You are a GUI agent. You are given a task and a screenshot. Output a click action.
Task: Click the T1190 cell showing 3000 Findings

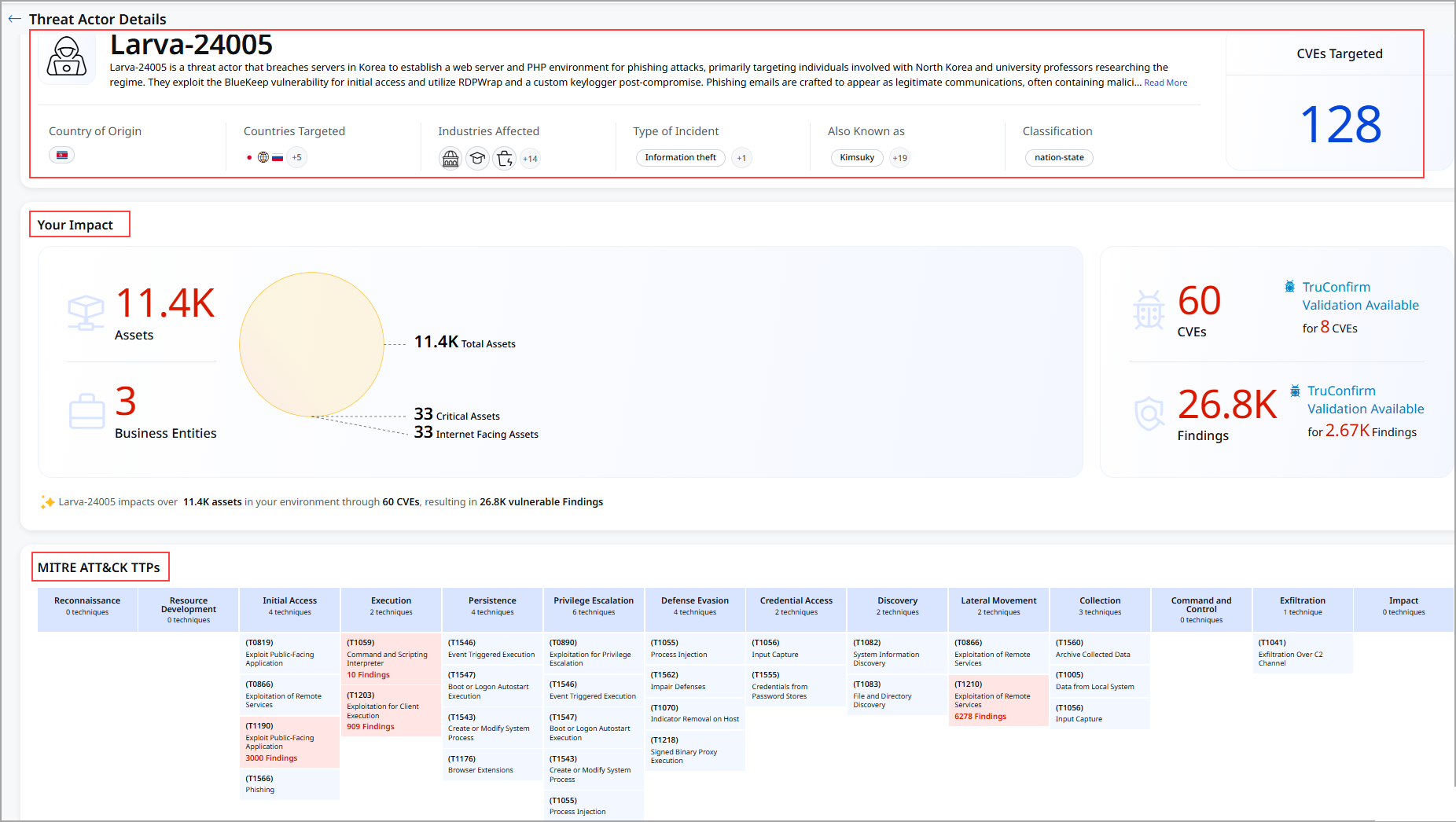pos(289,741)
